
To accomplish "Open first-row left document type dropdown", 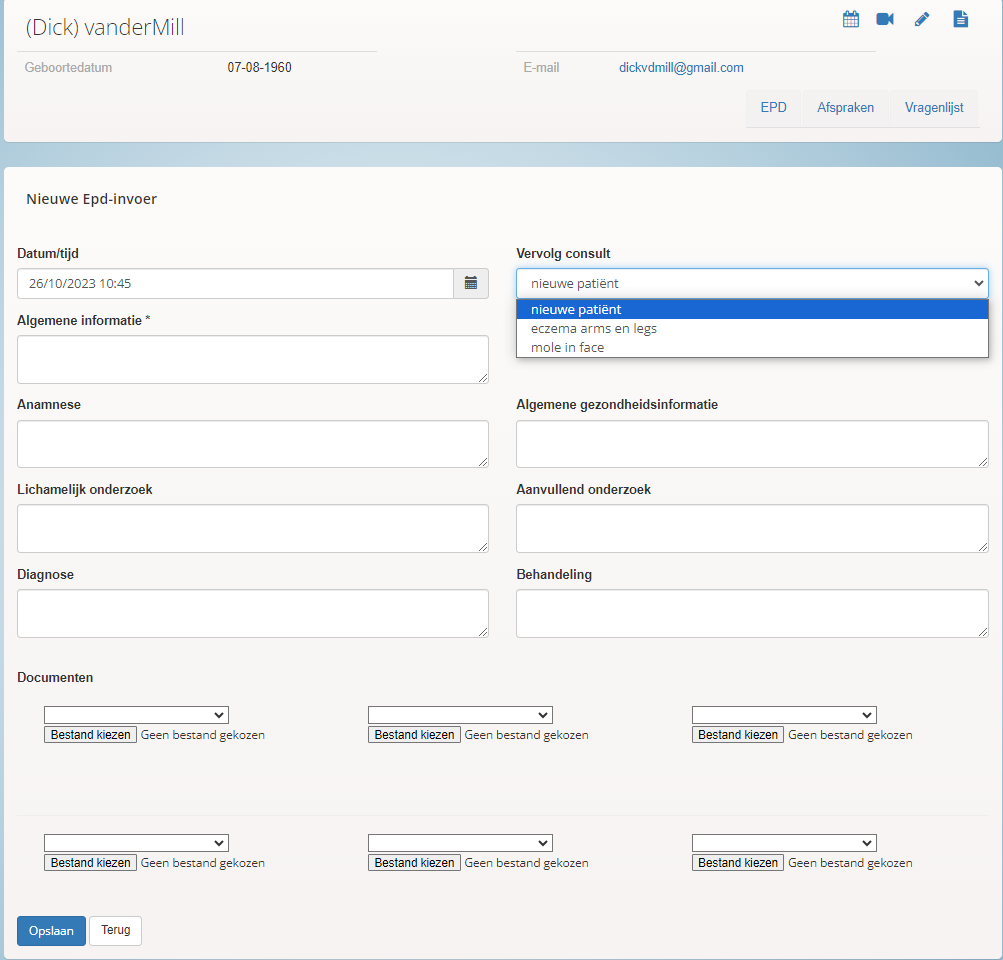I will pyautogui.click(x=136, y=715).
